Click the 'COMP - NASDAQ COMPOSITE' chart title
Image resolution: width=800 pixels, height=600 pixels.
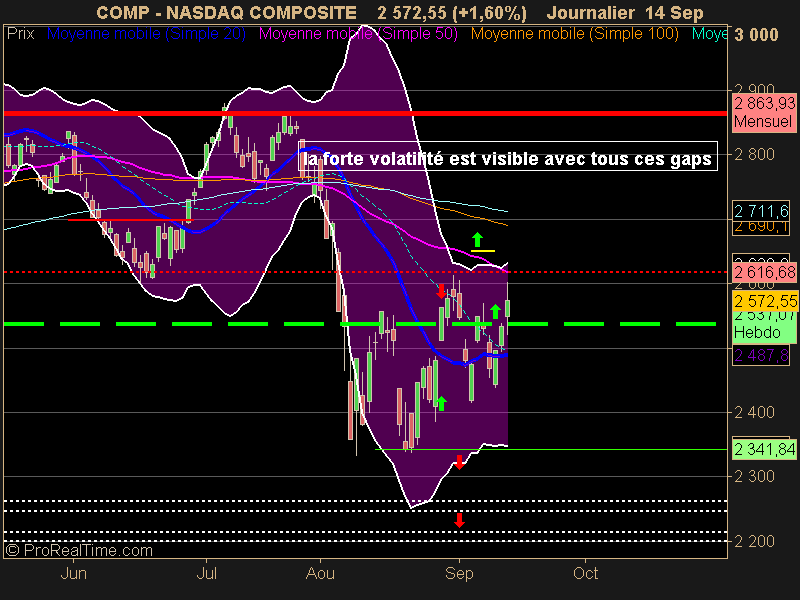pos(226,12)
